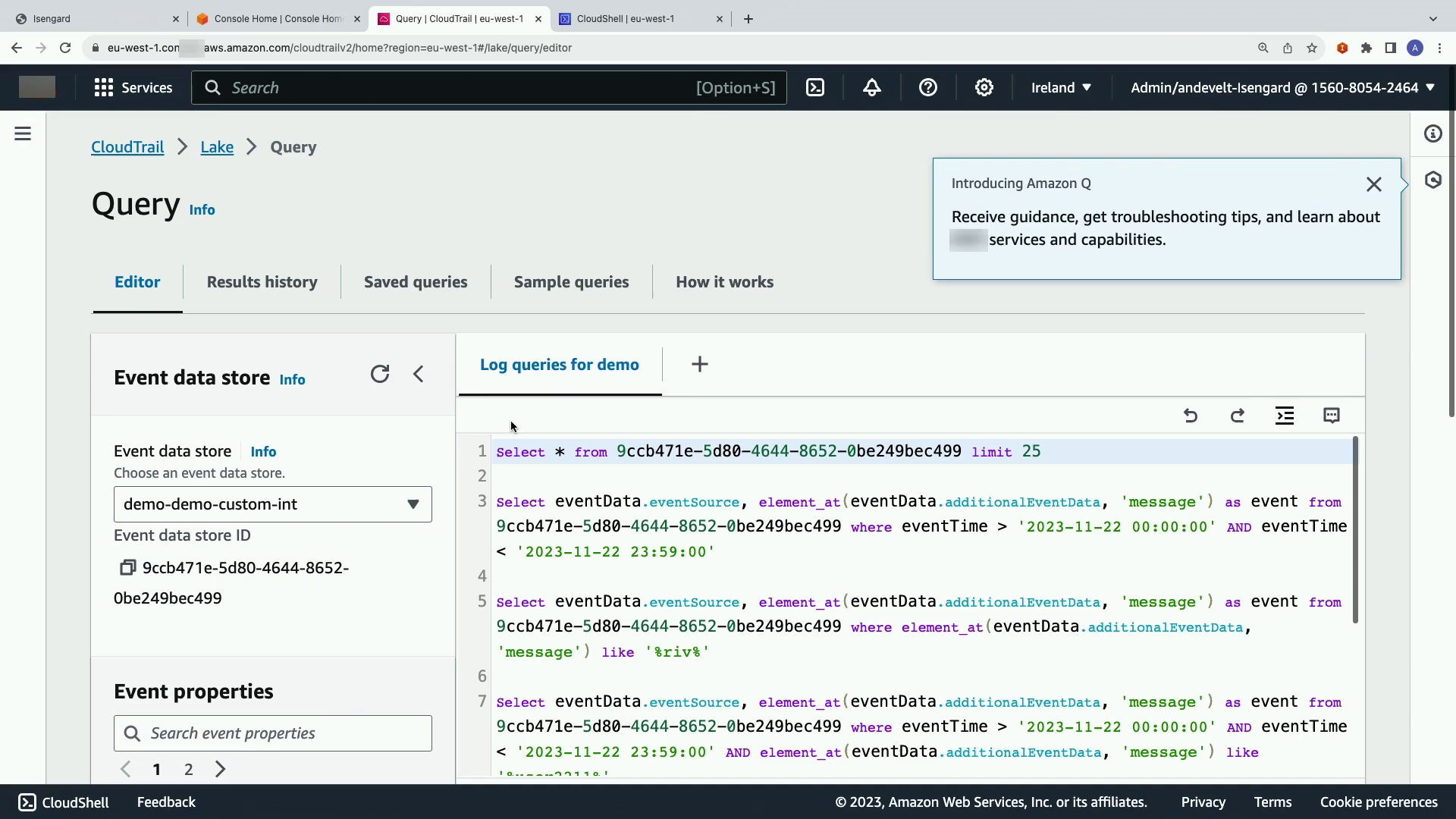Follow the CloudTrail breadcrumb link
The height and width of the screenshot is (819, 1456).
point(127,147)
